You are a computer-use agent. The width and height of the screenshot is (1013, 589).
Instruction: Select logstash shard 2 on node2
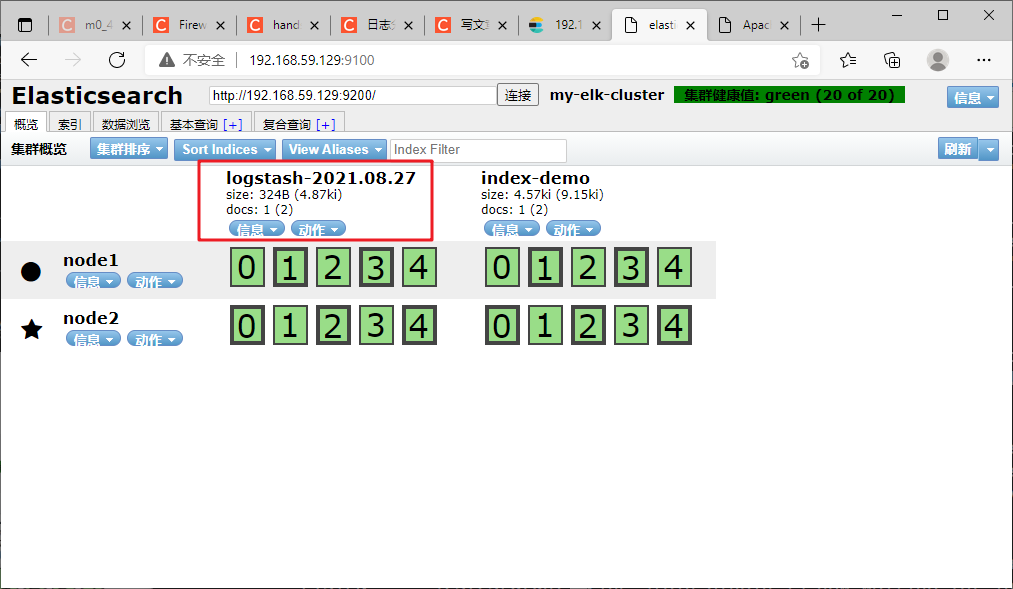point(333,325)
